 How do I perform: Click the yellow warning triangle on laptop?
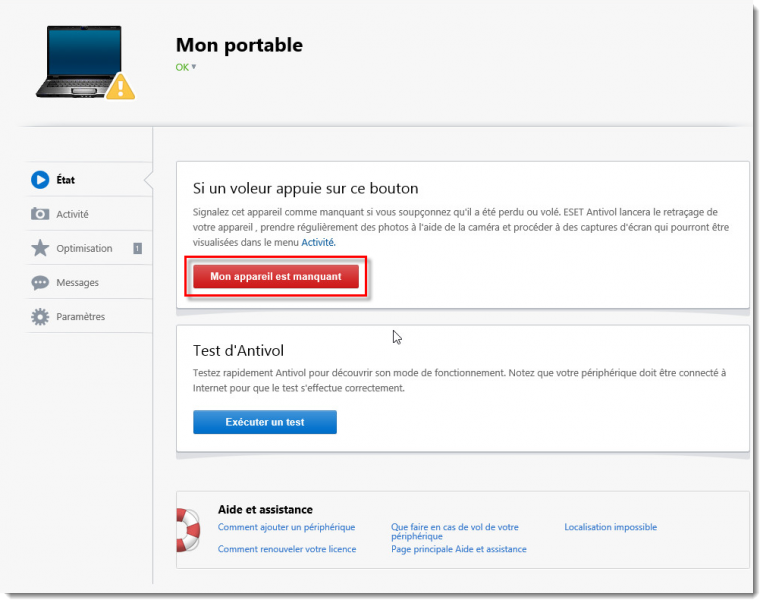120,87
